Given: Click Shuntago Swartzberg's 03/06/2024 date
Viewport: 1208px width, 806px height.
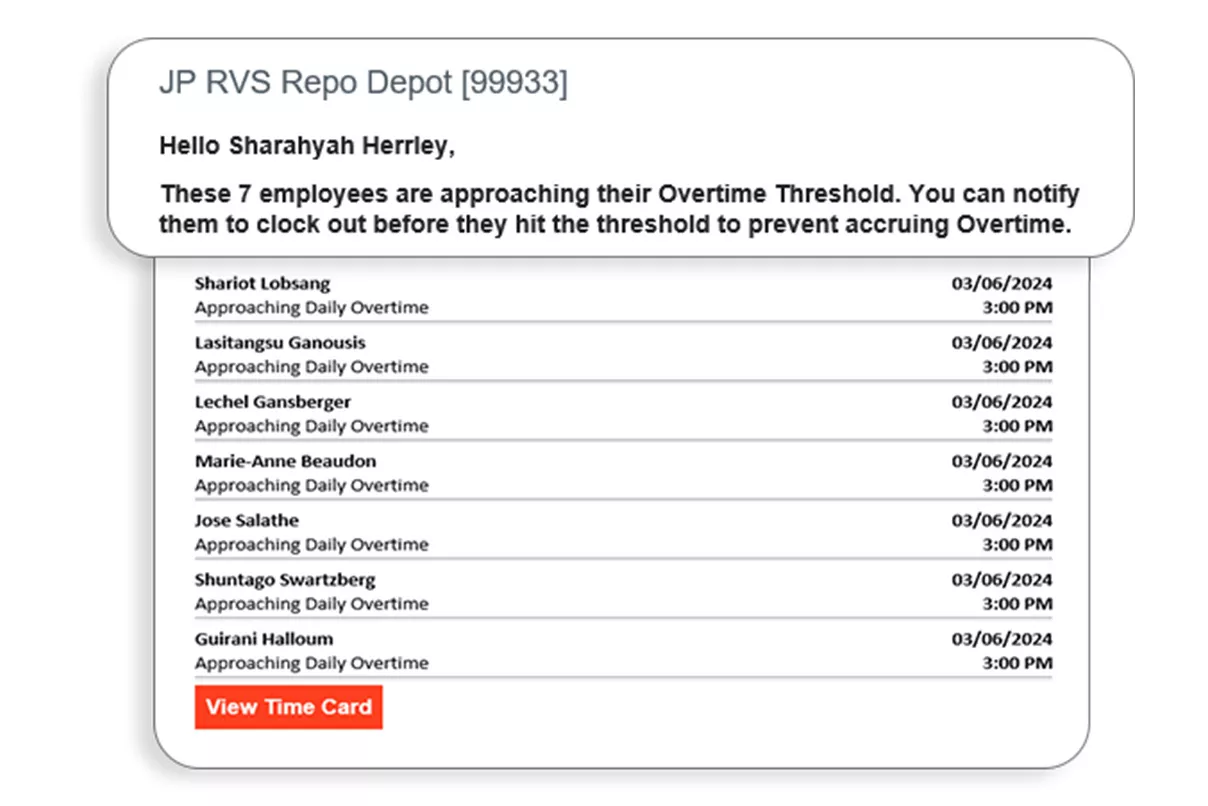Looking at the screenshot, I should coord(1002,580).
